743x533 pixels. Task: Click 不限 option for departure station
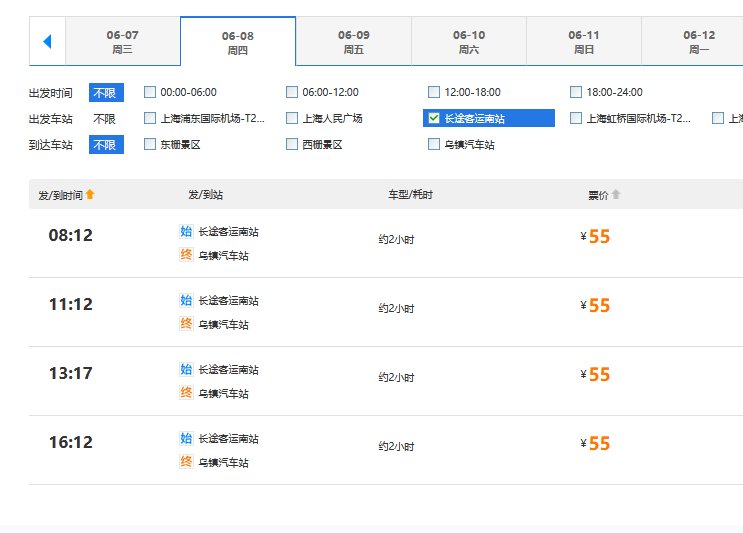point(105,118)
